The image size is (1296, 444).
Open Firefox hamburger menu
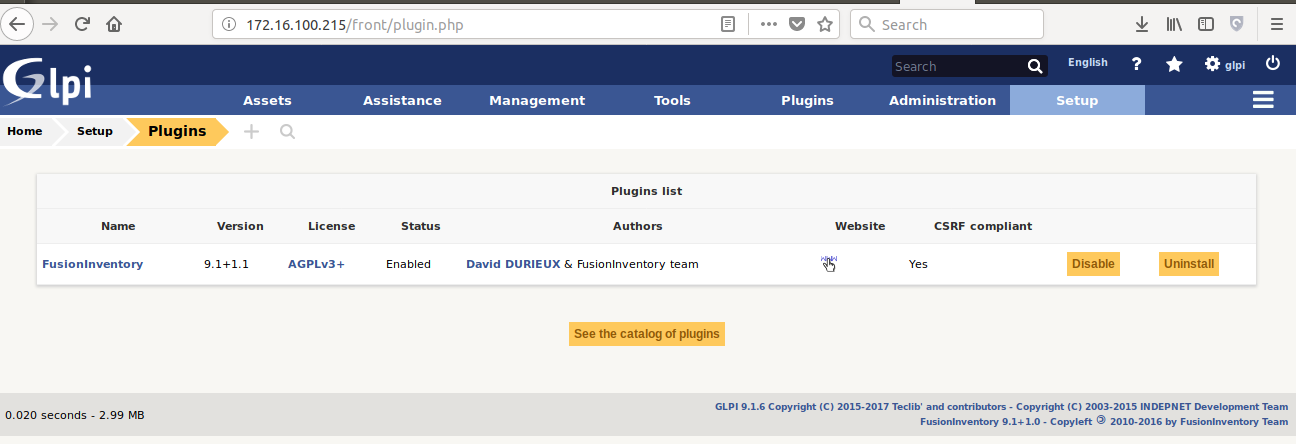click(1276, 24)
